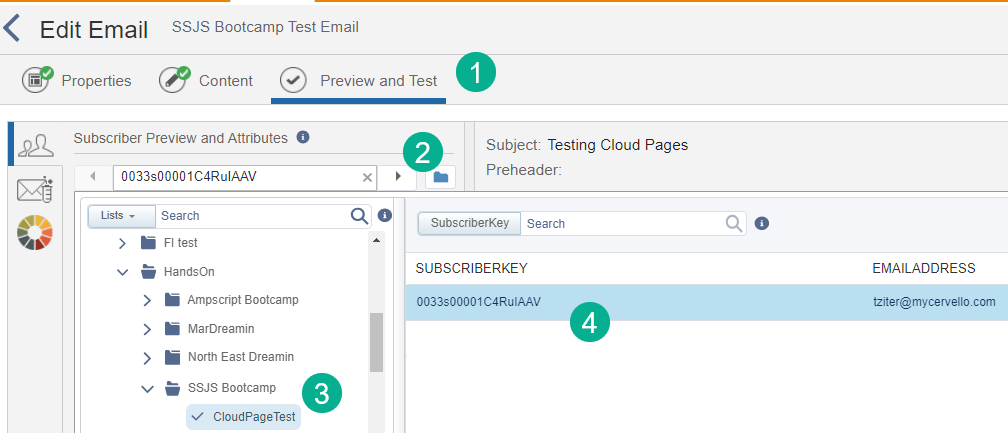This screenshot has height=433, width=1008.
Task: Select the CloudPageTest list
Action: click(x=254, y=417)
